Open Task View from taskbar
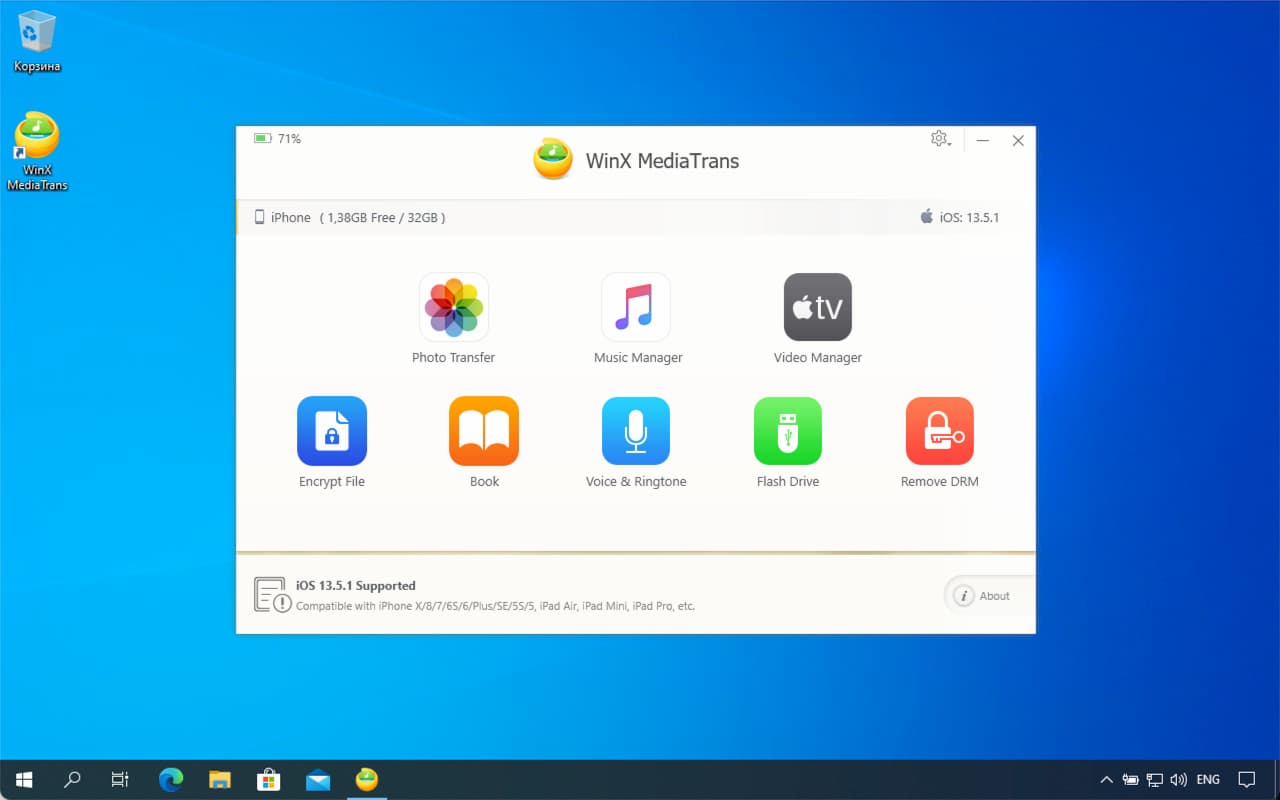 pos(120,780)
